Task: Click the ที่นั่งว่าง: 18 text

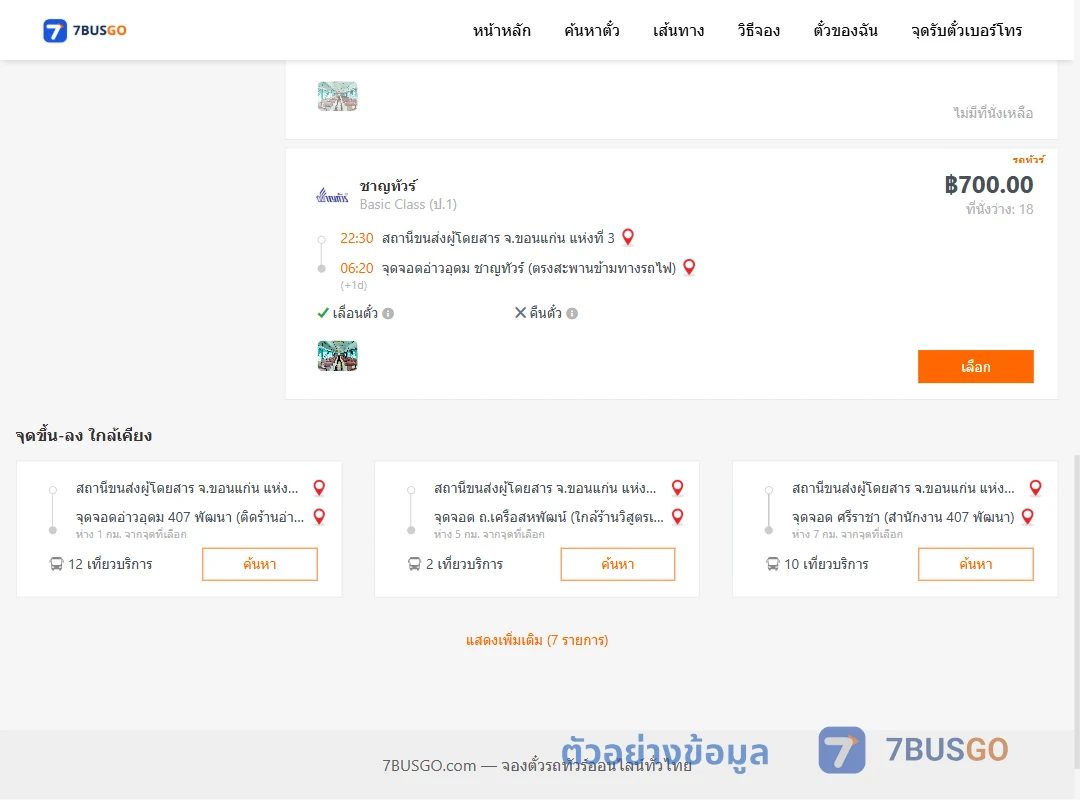Action: click(x=999, y=209)
